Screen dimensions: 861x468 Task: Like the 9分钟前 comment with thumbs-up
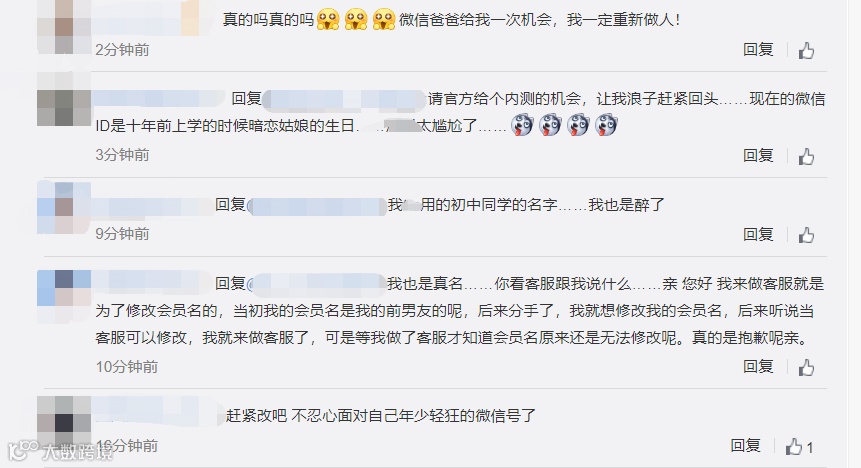[x=806, y=235]
